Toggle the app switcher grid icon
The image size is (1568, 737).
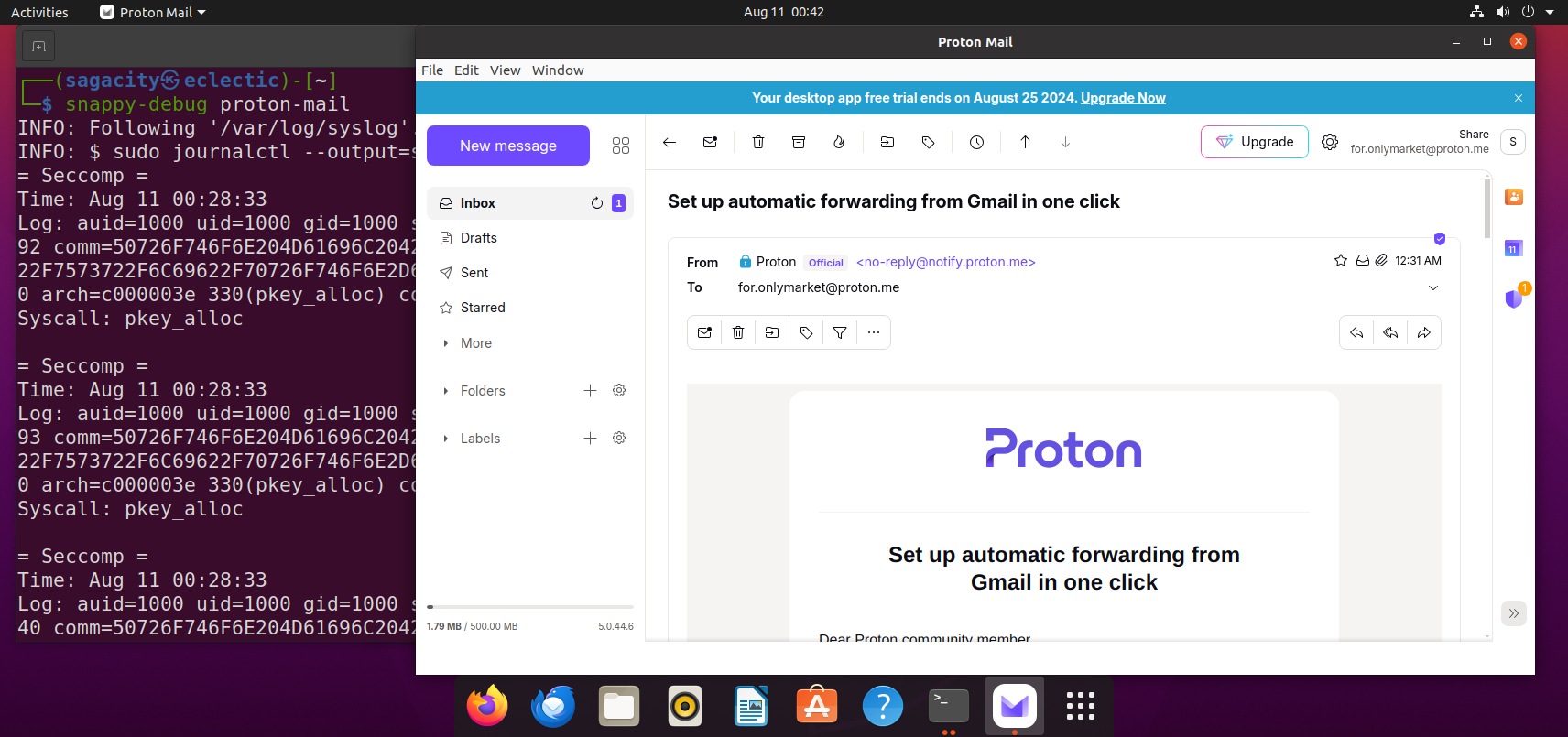[x=621, y=146]
